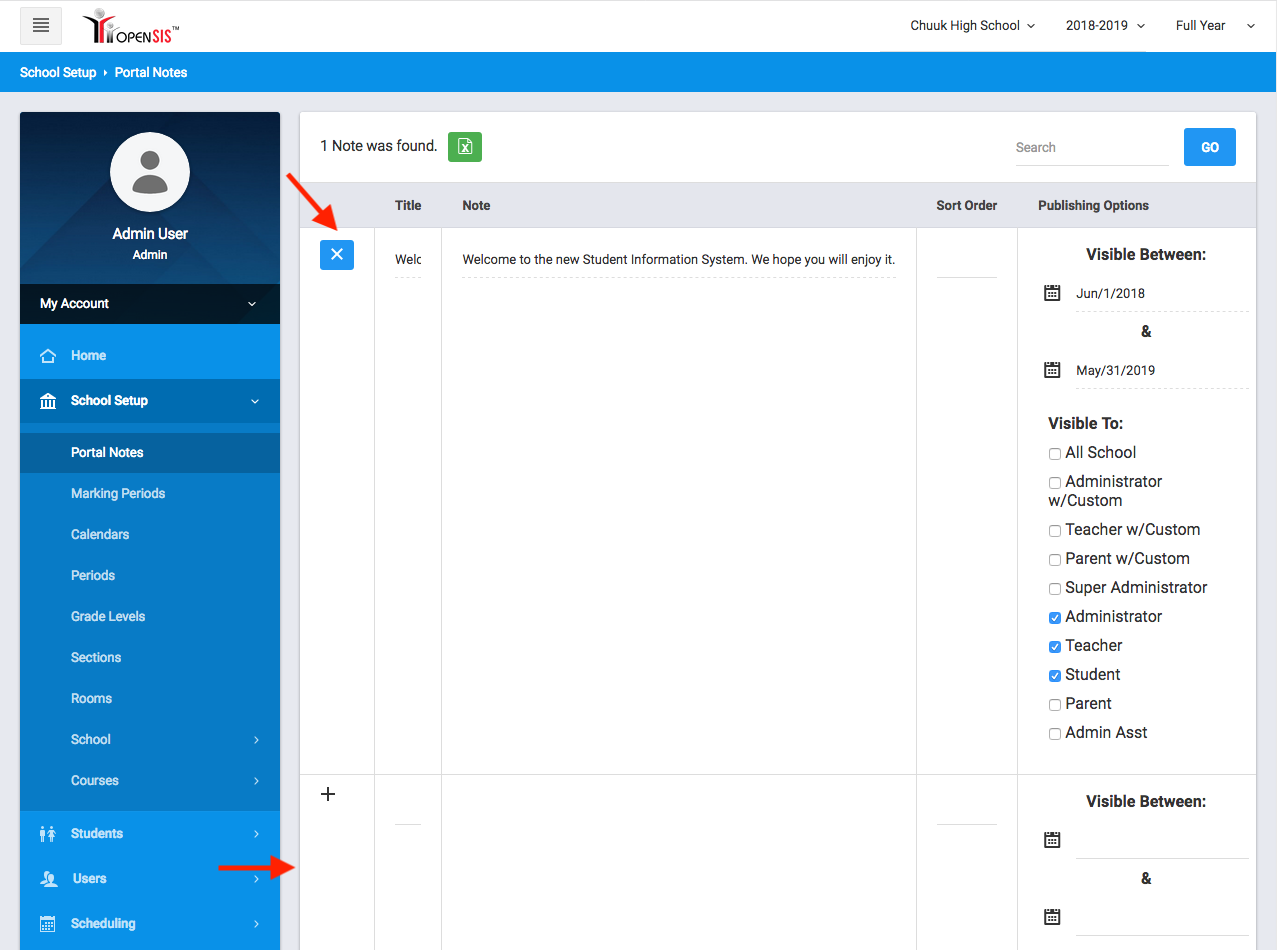Export notes with the green Excel icon
Image resolution: width=1277 pixels, height=950 pixels.
point(465,146)
